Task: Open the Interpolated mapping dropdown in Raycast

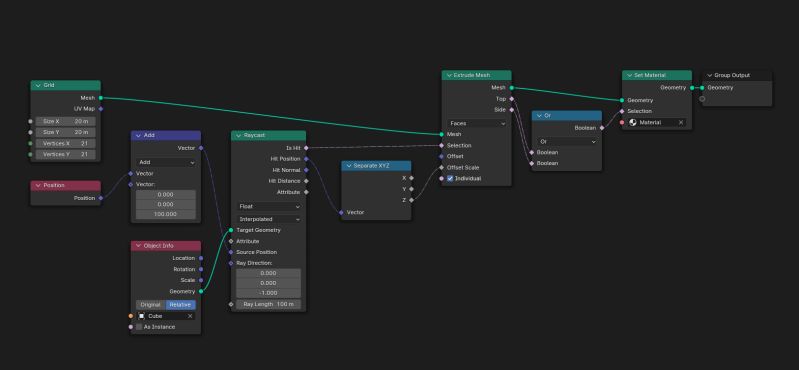Action: [x=268, y=219]
